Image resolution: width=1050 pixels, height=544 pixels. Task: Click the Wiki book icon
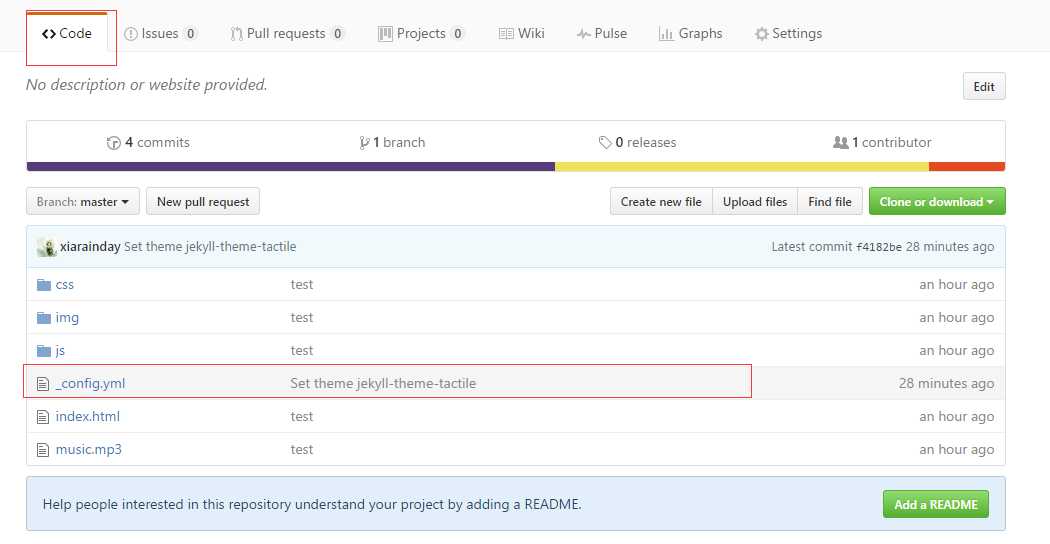[x=506, y=34]
